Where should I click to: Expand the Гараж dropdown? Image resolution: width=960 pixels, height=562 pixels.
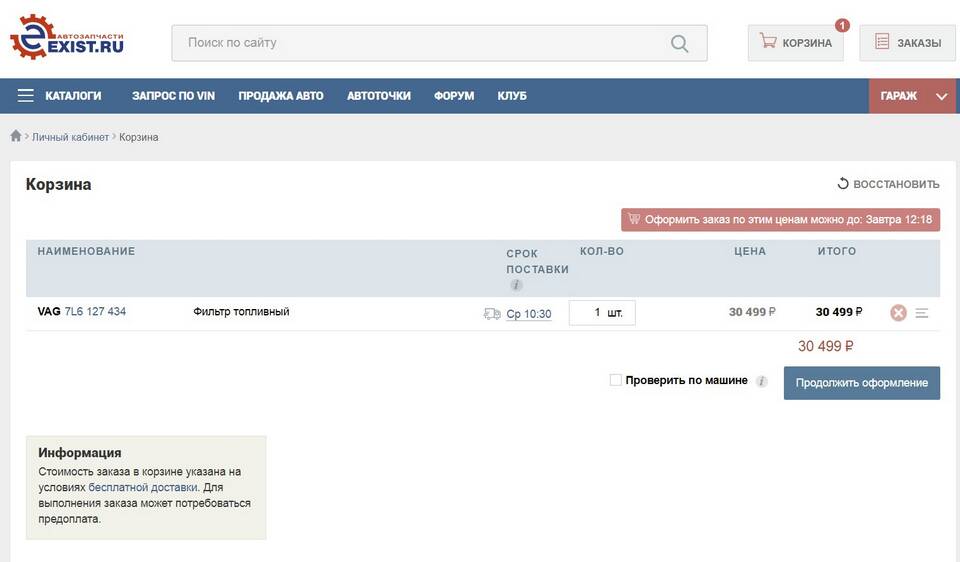tap(940, 96)
